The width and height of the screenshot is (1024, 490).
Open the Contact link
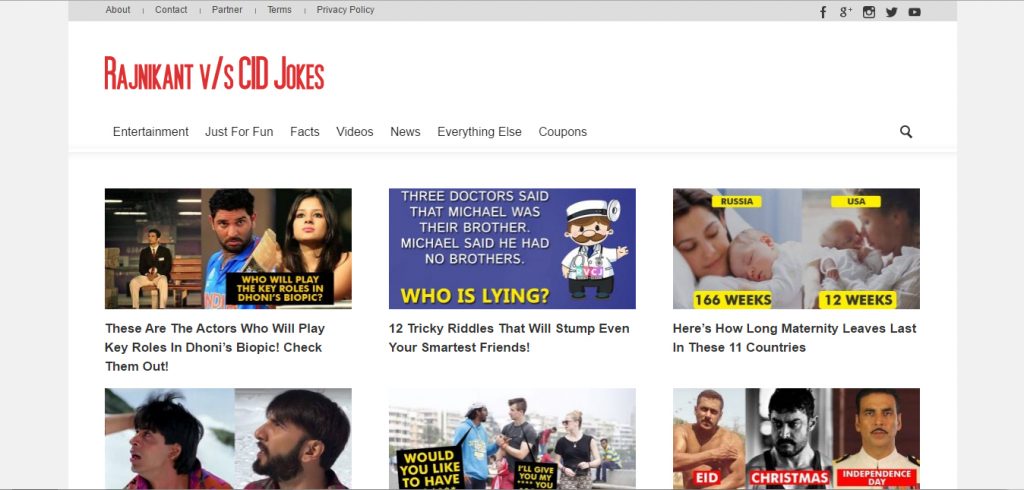pyautogui.click(x=171, y=10)
